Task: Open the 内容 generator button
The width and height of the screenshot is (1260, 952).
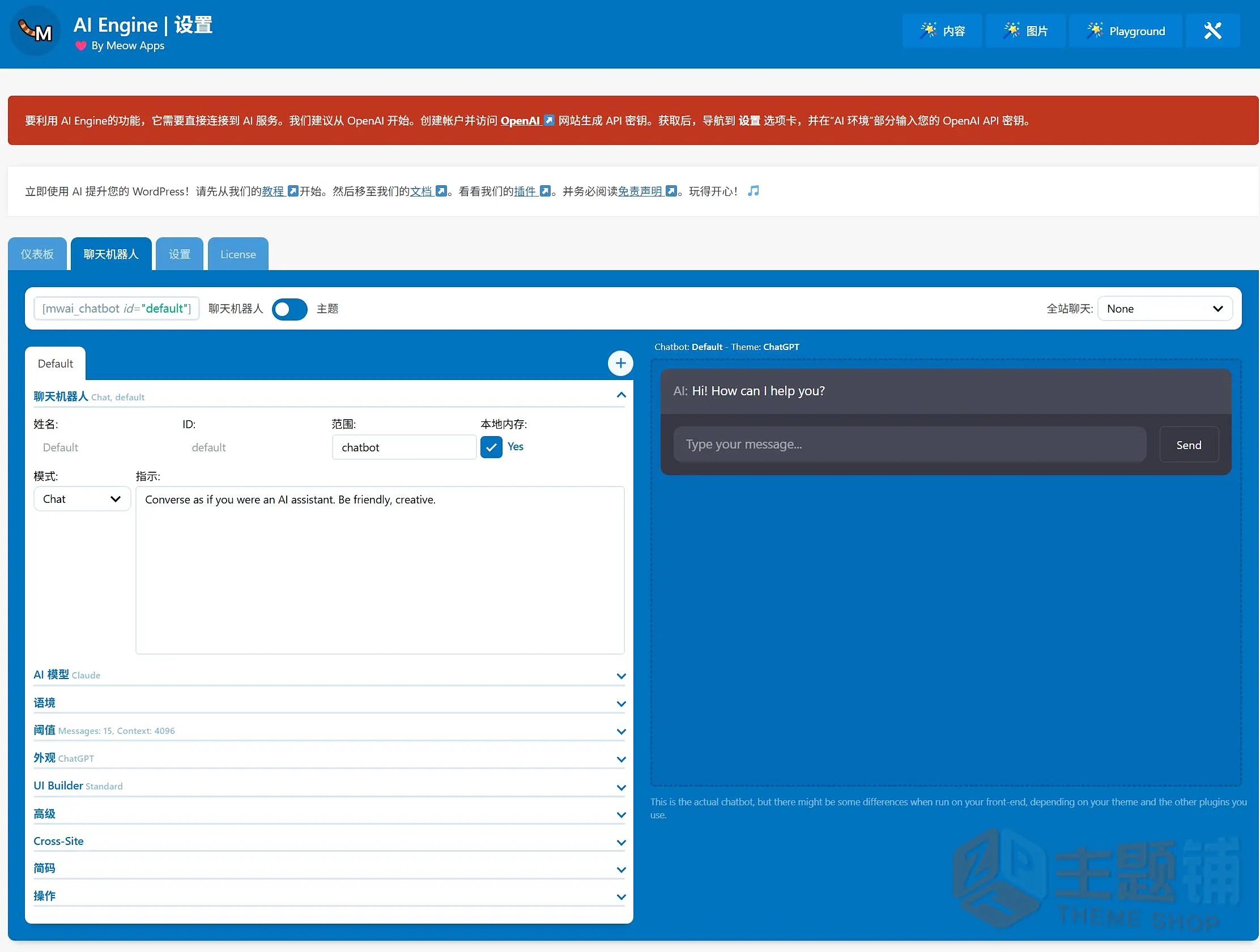Action: (942, 31)
